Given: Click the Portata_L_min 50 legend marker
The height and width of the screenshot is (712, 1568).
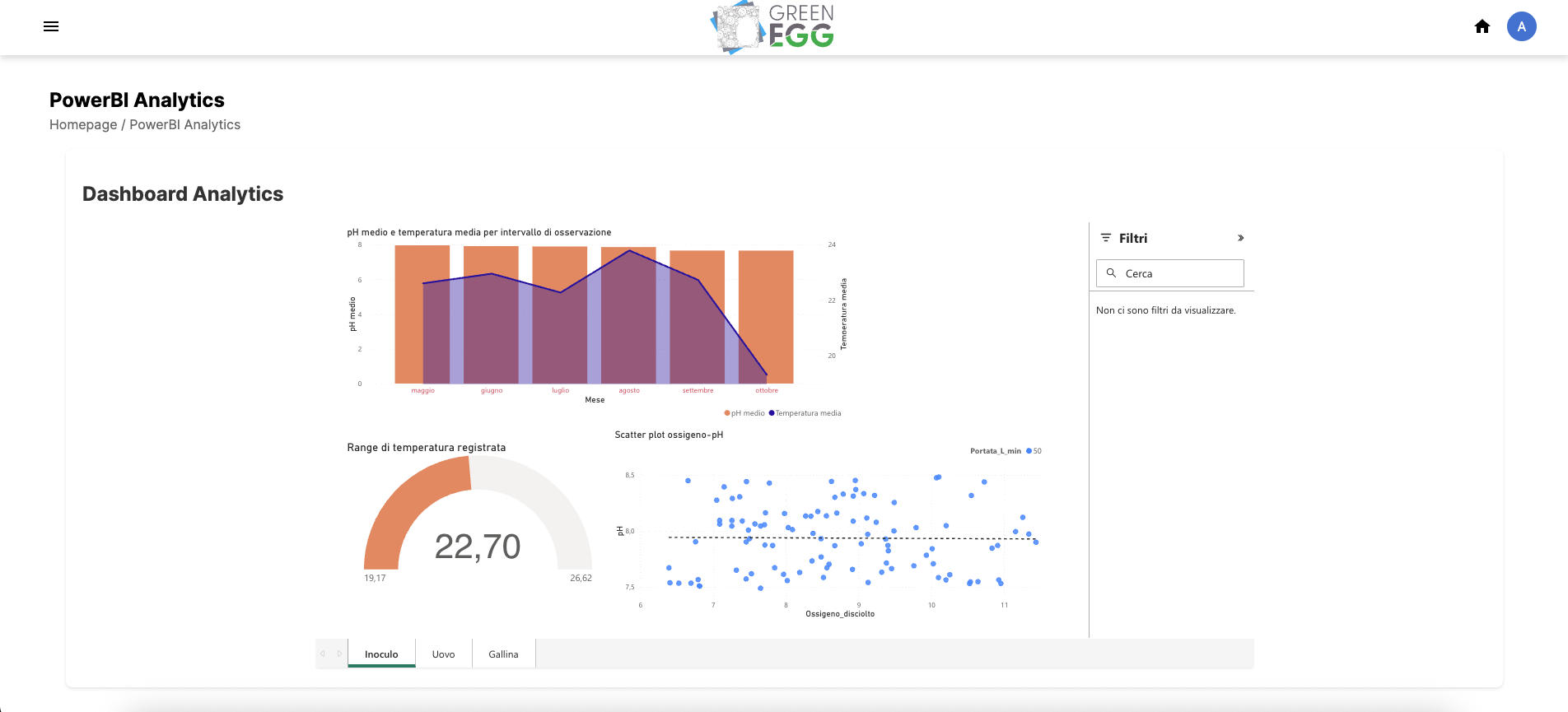Looking at the screenshot, I should [x=1029, y=451].
